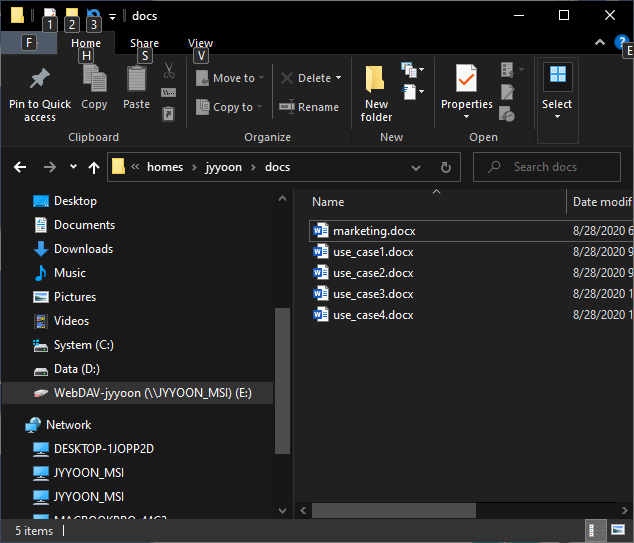Select WebDAV-jyyoon (E:) drive

tap(137, 393)
